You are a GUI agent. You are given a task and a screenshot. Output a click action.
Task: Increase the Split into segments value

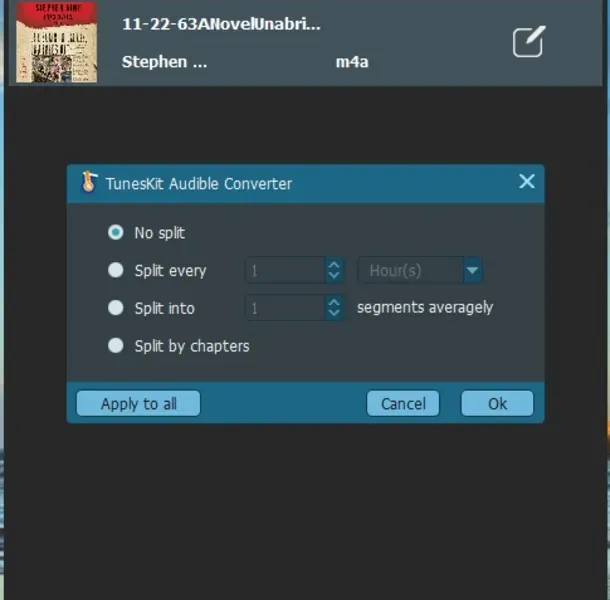334,302
